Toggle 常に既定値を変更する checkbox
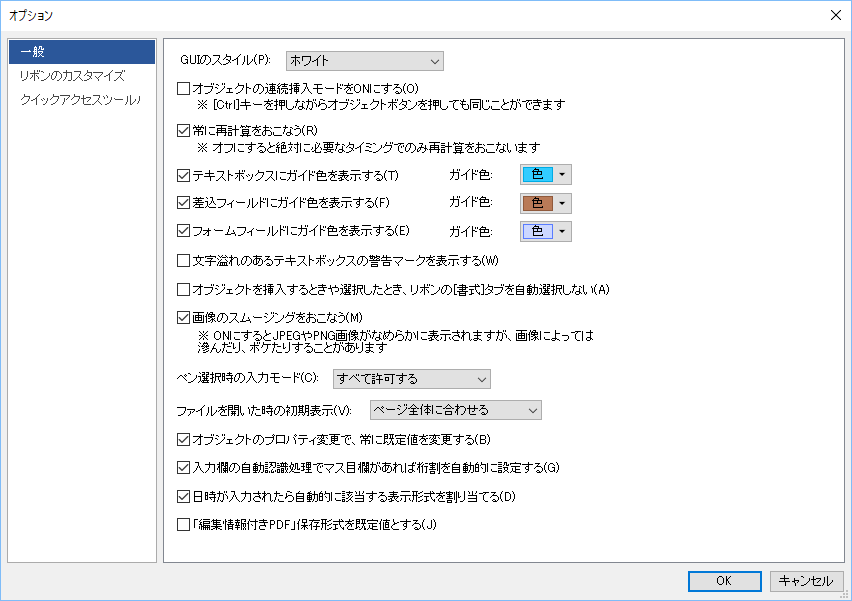 [184, 440]
